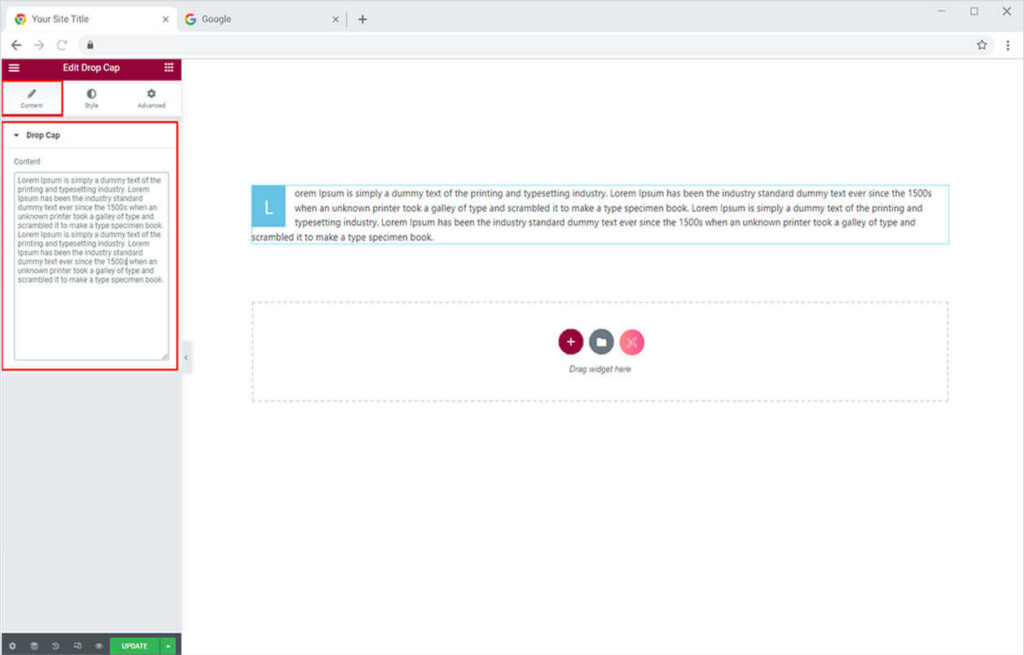The width and height of the screenshot is (1024, 655).
Task: Hide the editor panel with collapse handle
Action: tap(186, 357)
